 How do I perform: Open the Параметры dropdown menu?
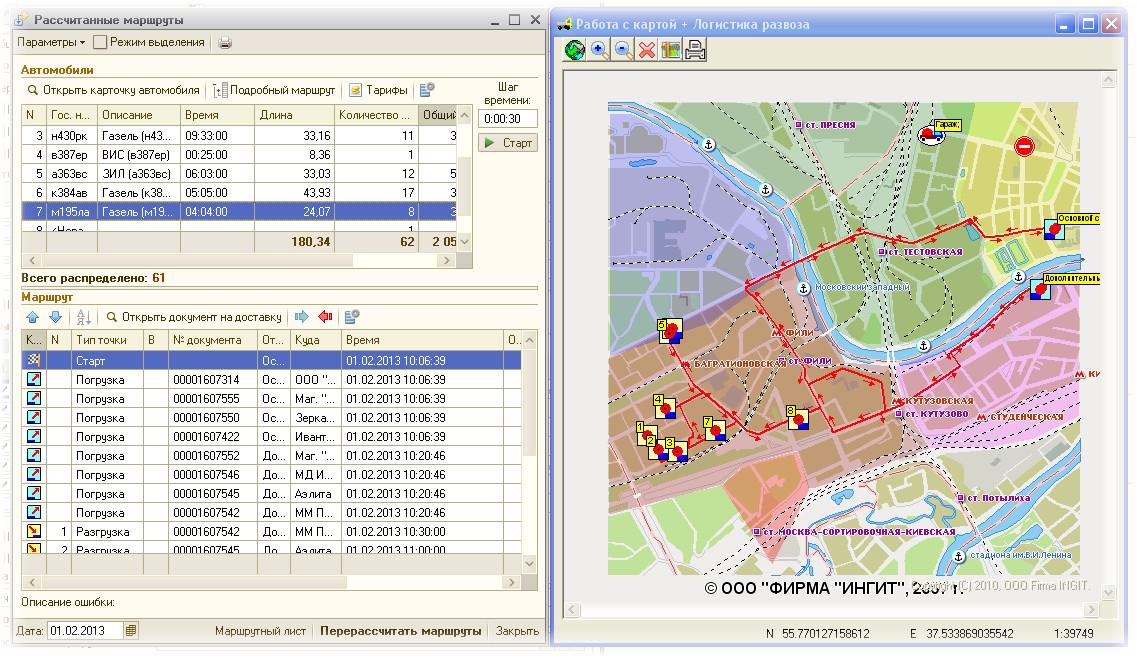click(x=51, y=42)
